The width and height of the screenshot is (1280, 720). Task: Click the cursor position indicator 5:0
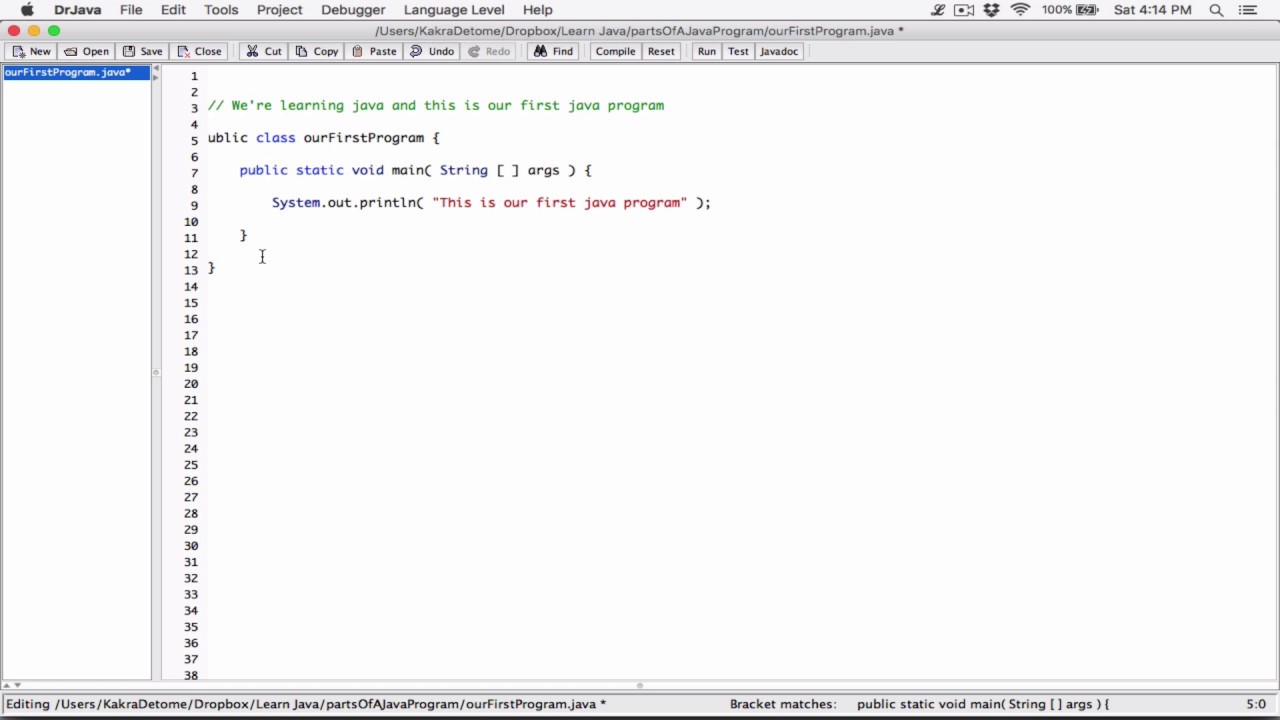[1256, 704]
